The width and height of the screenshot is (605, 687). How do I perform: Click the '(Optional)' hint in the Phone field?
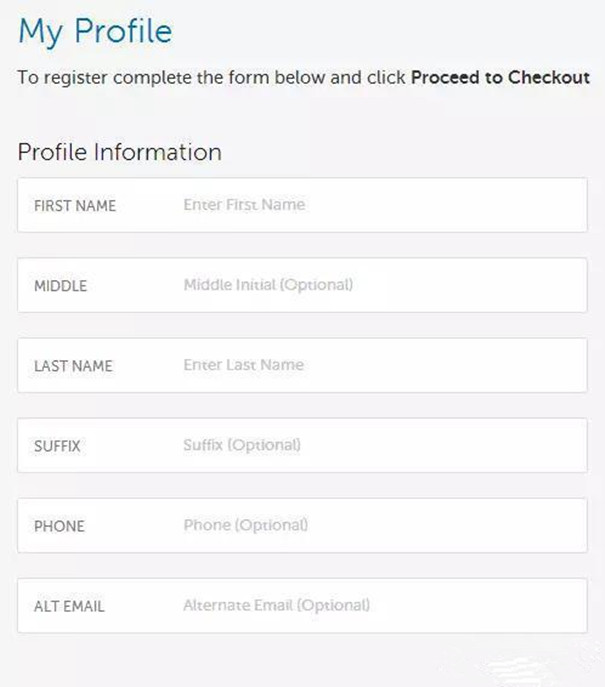click(x=271, y=525)
